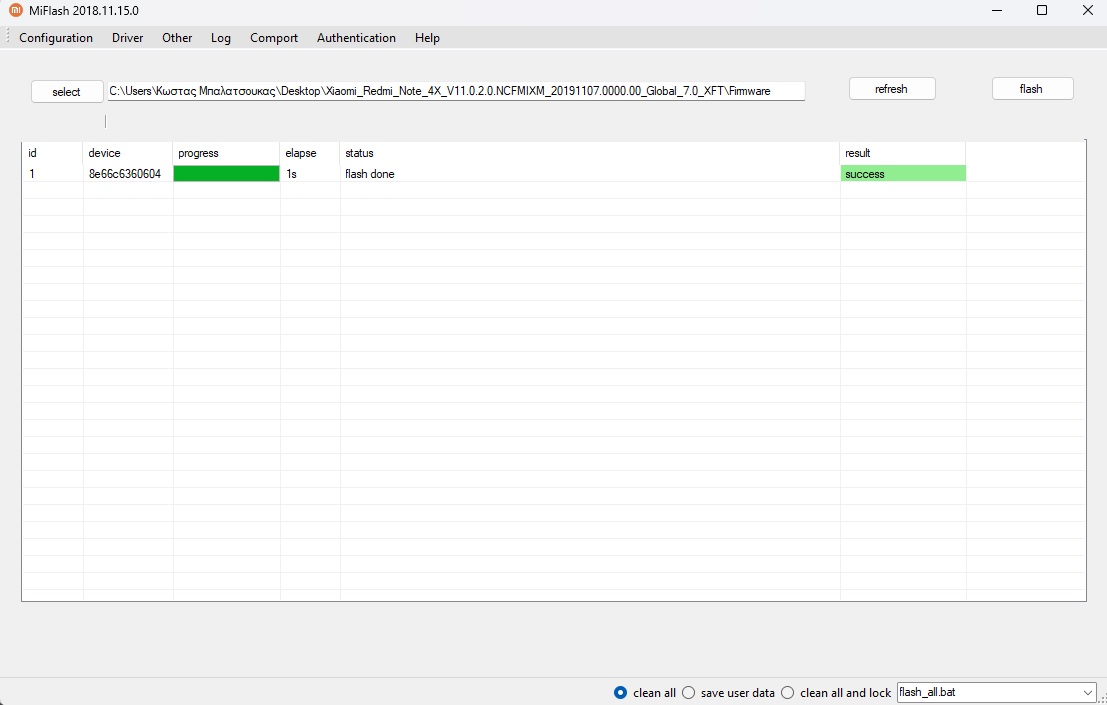
Task: Click the select button
Action: 67,92
